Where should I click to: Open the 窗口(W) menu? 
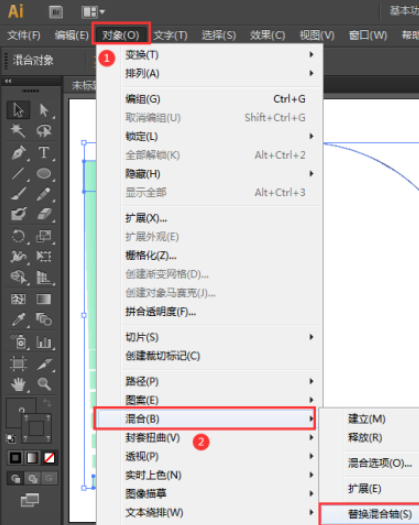368,35
